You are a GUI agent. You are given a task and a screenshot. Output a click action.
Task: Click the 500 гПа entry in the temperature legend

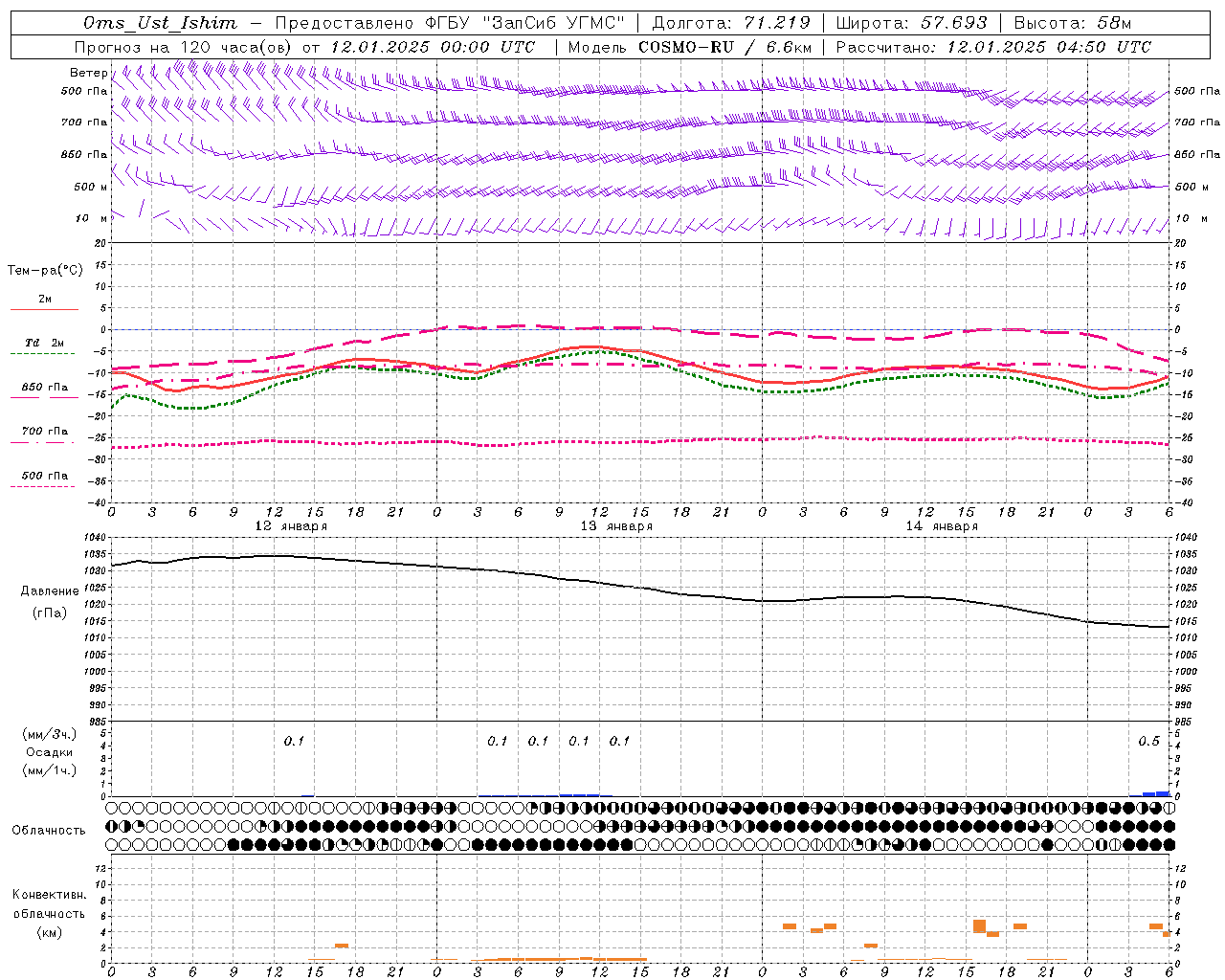45,476
